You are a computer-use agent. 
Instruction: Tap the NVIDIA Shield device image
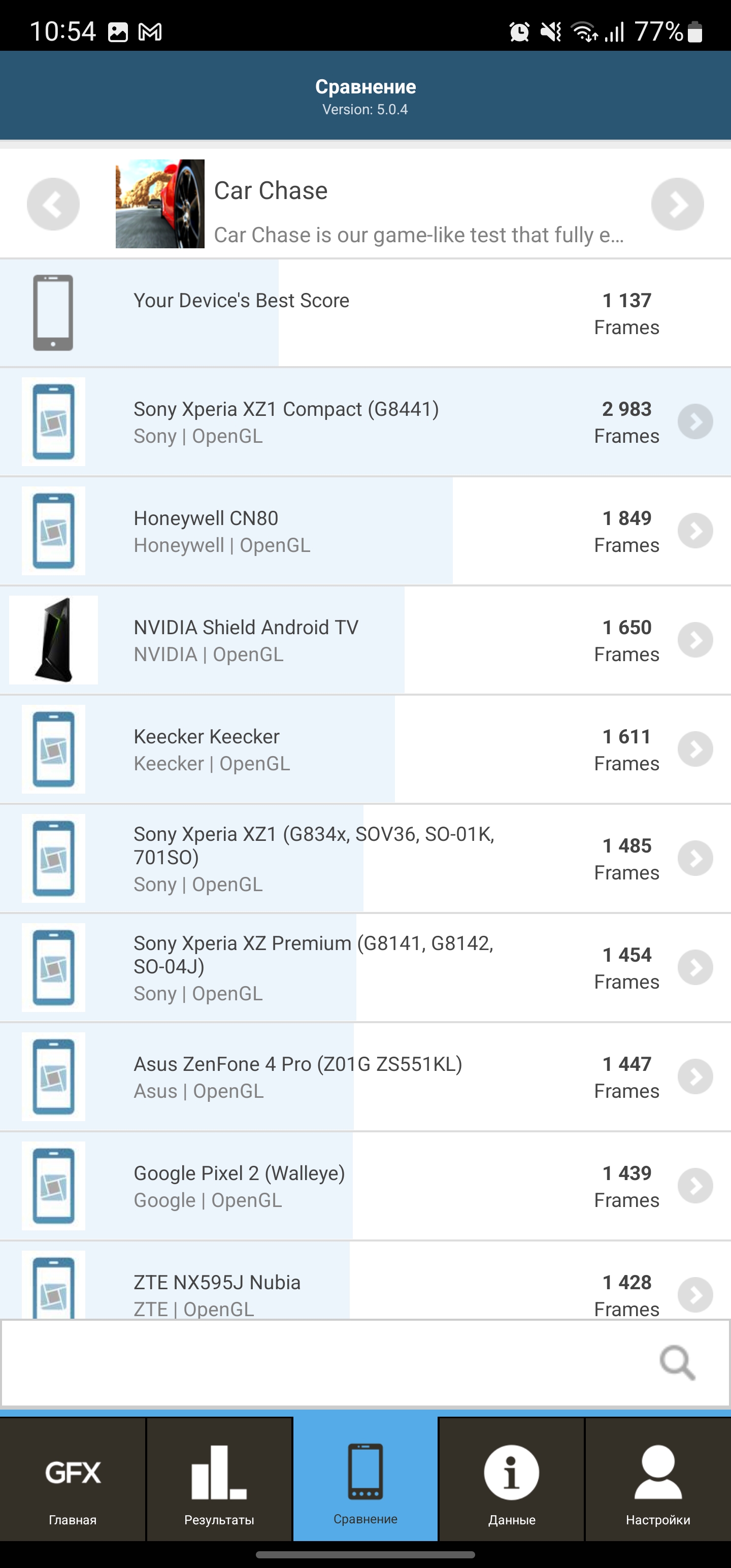(54, 640)
